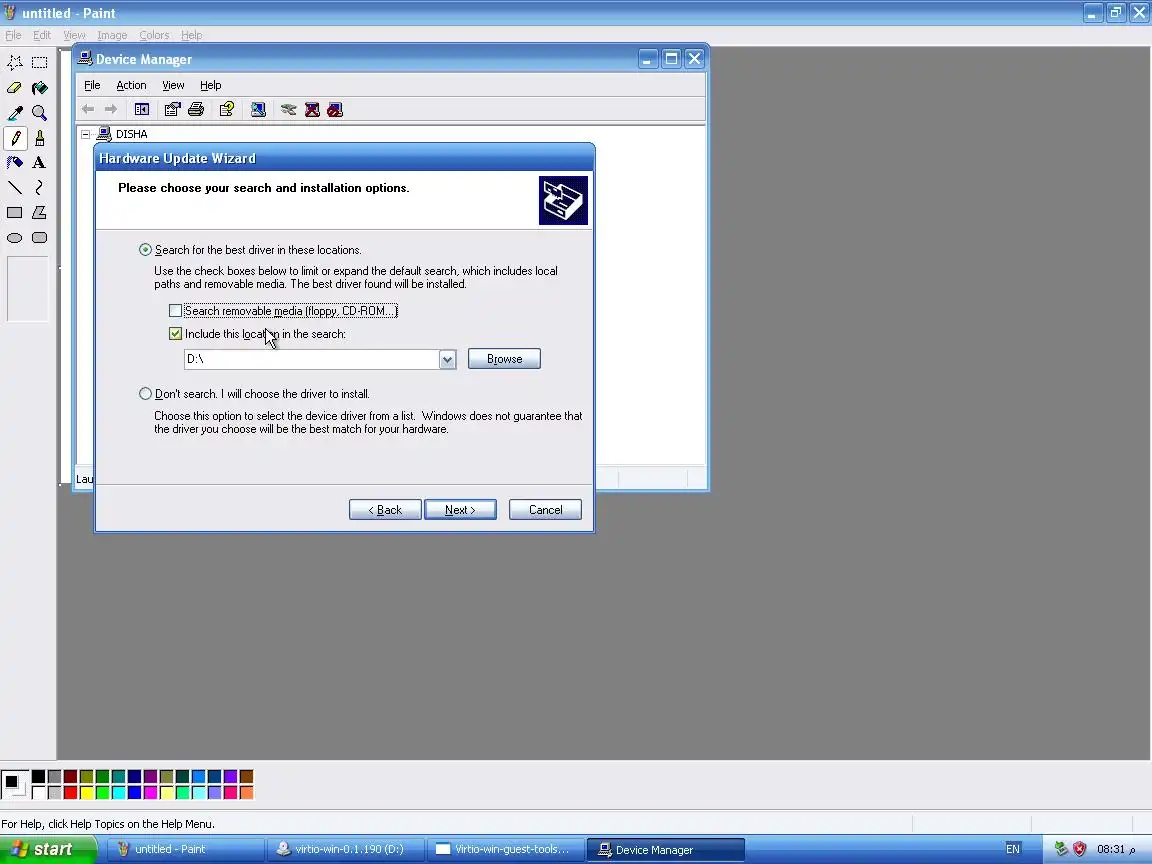1152x864 pixels.
Task: Select 'Search for the best driver' radio option
Action: tap(145, 250)
